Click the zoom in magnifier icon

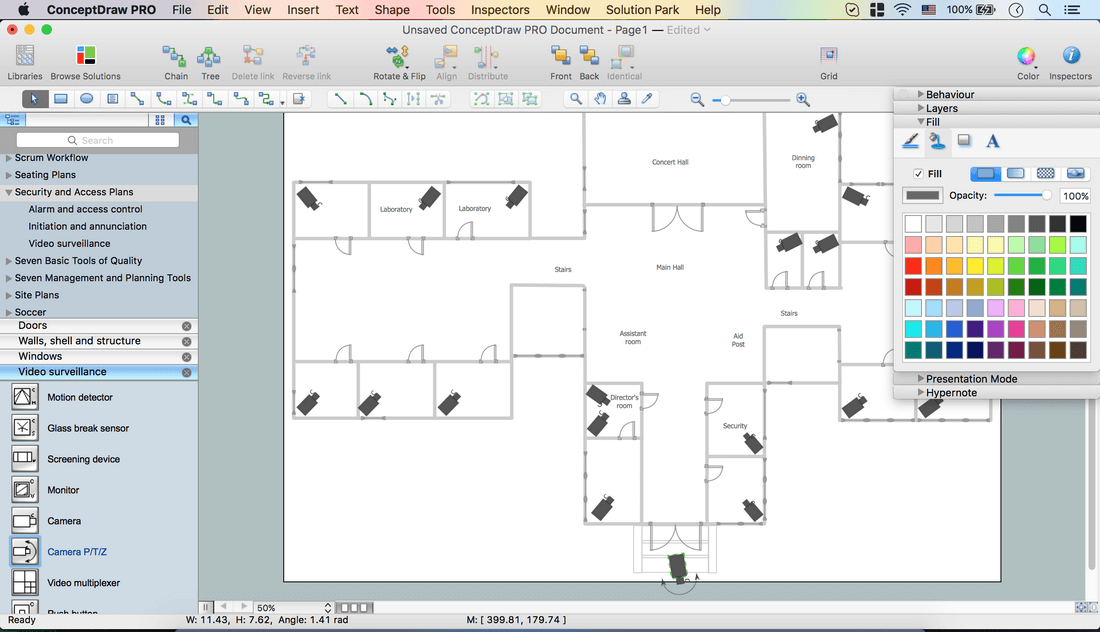click(x=803, y=100)
